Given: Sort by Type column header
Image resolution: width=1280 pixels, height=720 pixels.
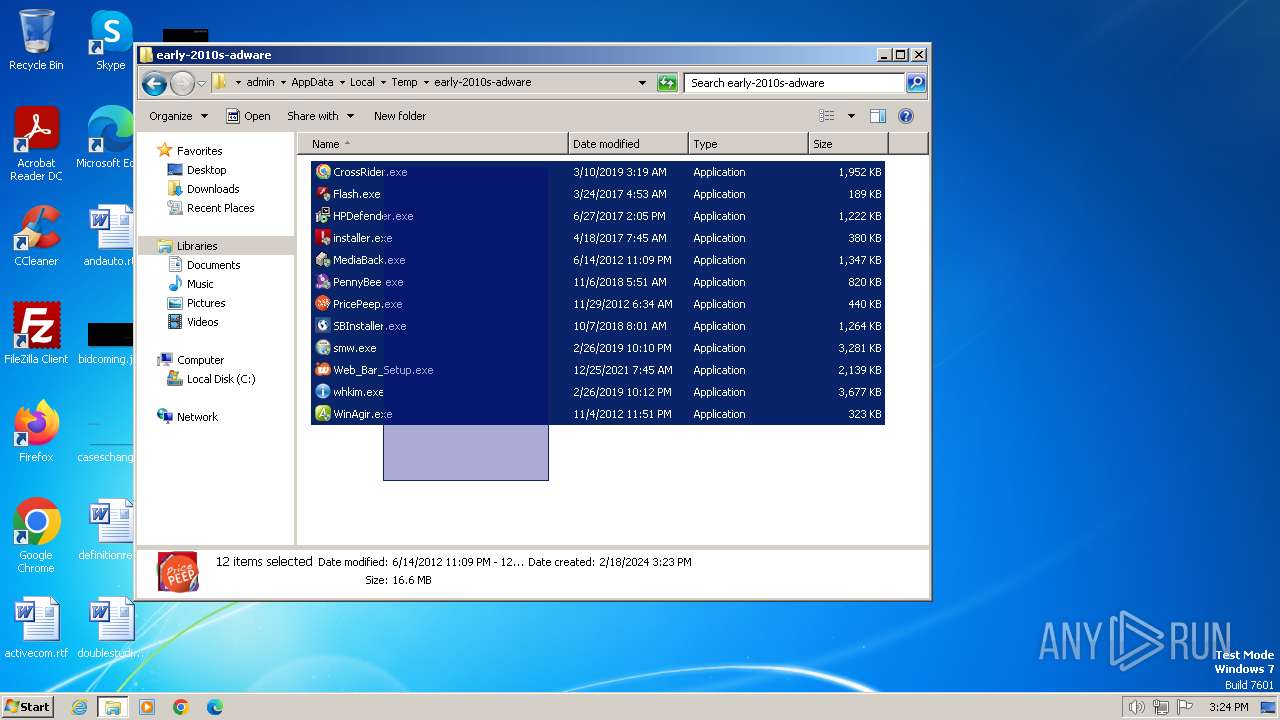Looking at the screenshot, I should click(x=748, y=144).
